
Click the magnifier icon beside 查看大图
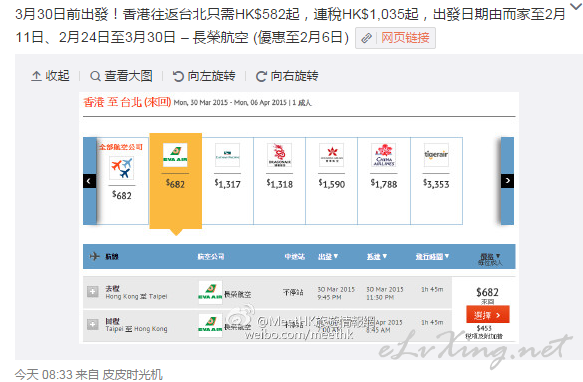pyautogui.click(x=95, y=76)
